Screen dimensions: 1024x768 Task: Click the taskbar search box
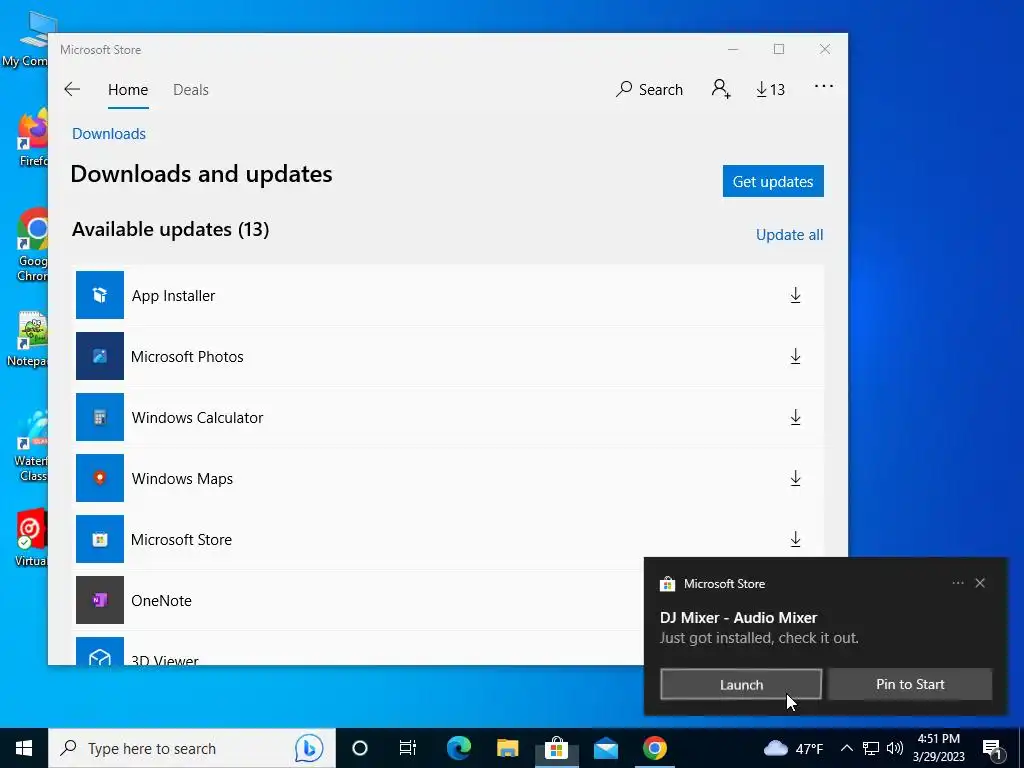tap(192, 748)
